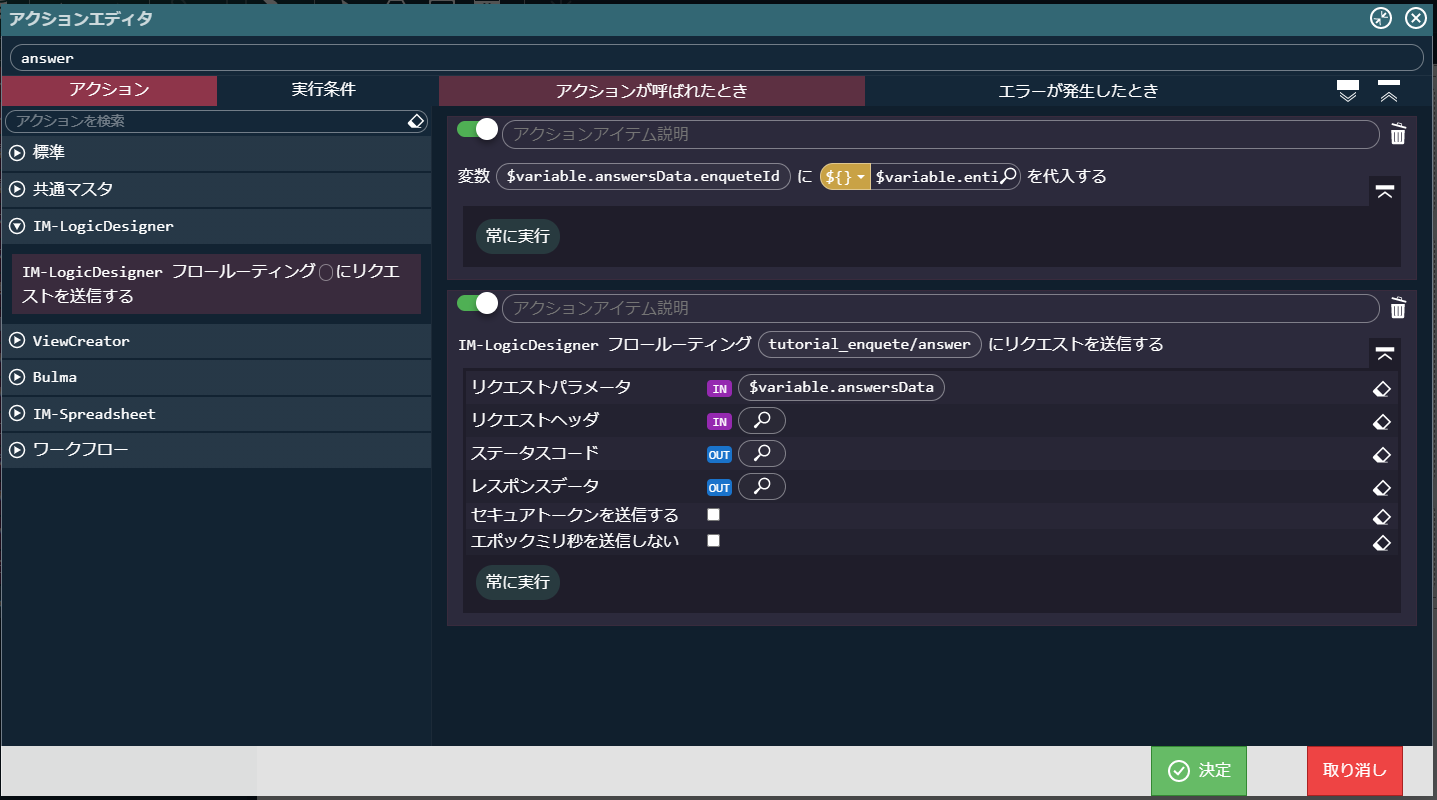Open variable picker for ステータスコード
This screenshot has height=800, width=1437.
pos(761,454)
